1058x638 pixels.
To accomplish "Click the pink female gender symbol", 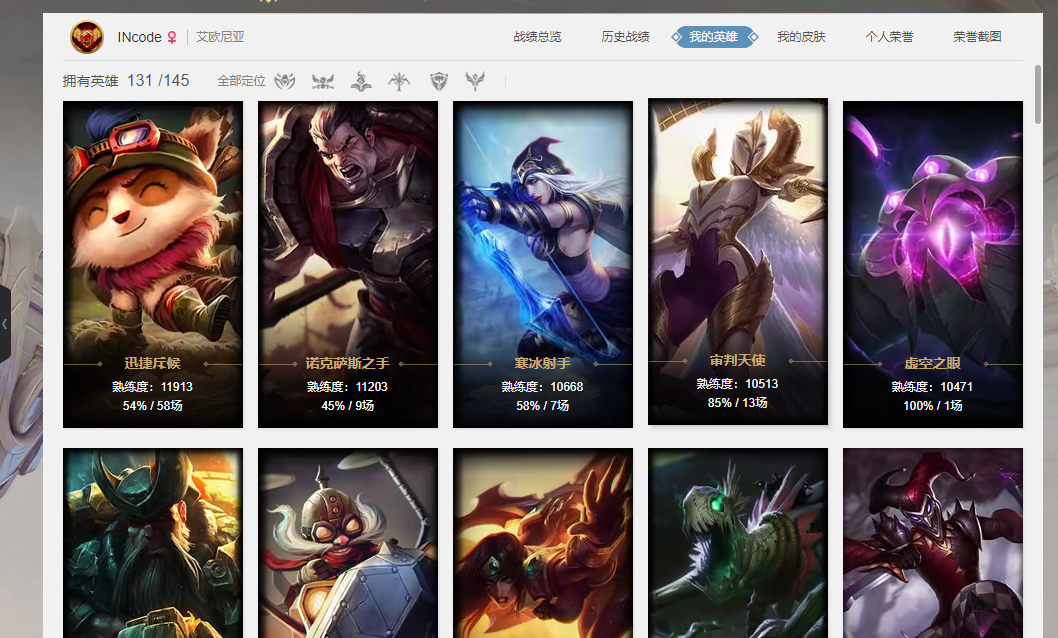I will tap(172, 37).
